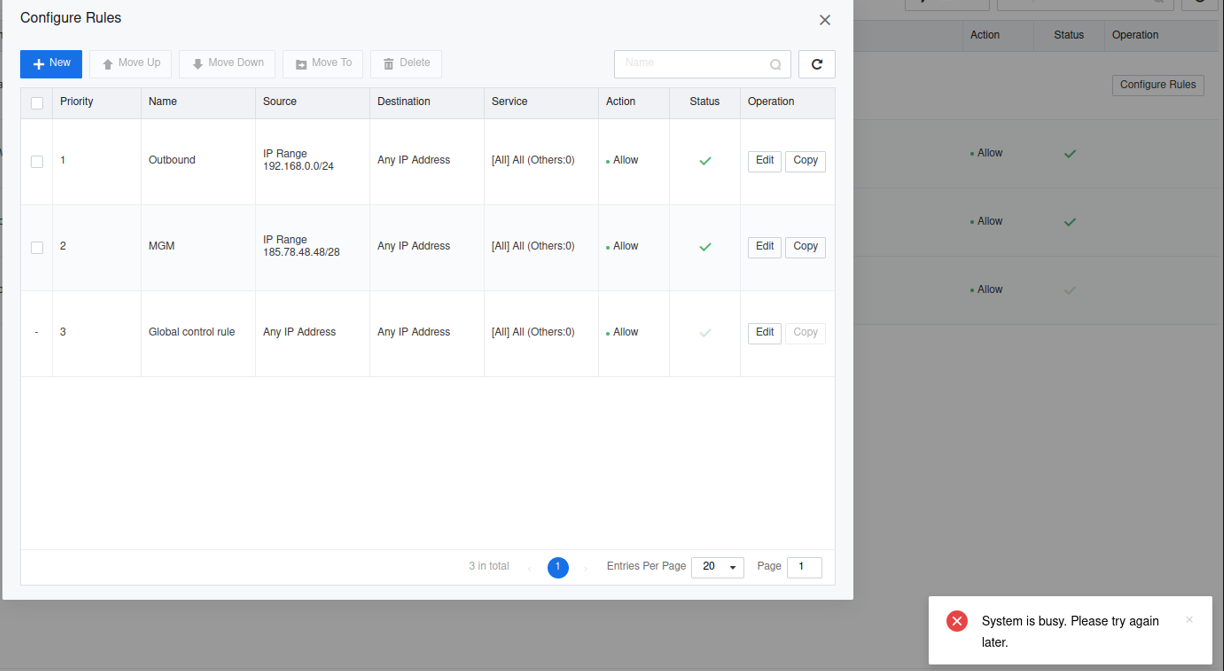The image size is (1224, 671).
Task: Click the Priority column header
Action: click(x=77, y=102)
